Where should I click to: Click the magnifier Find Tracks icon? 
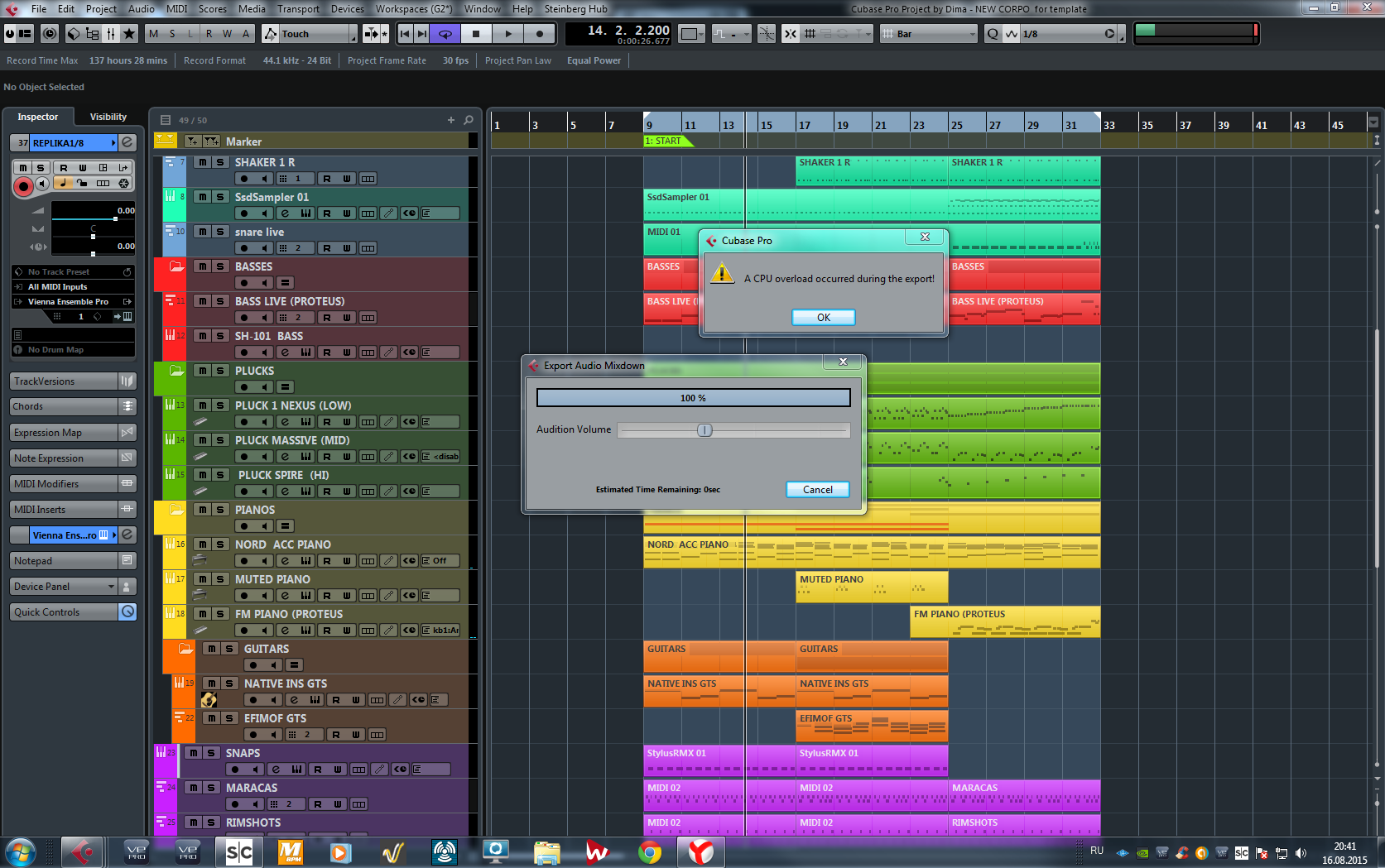click(469, 120)
